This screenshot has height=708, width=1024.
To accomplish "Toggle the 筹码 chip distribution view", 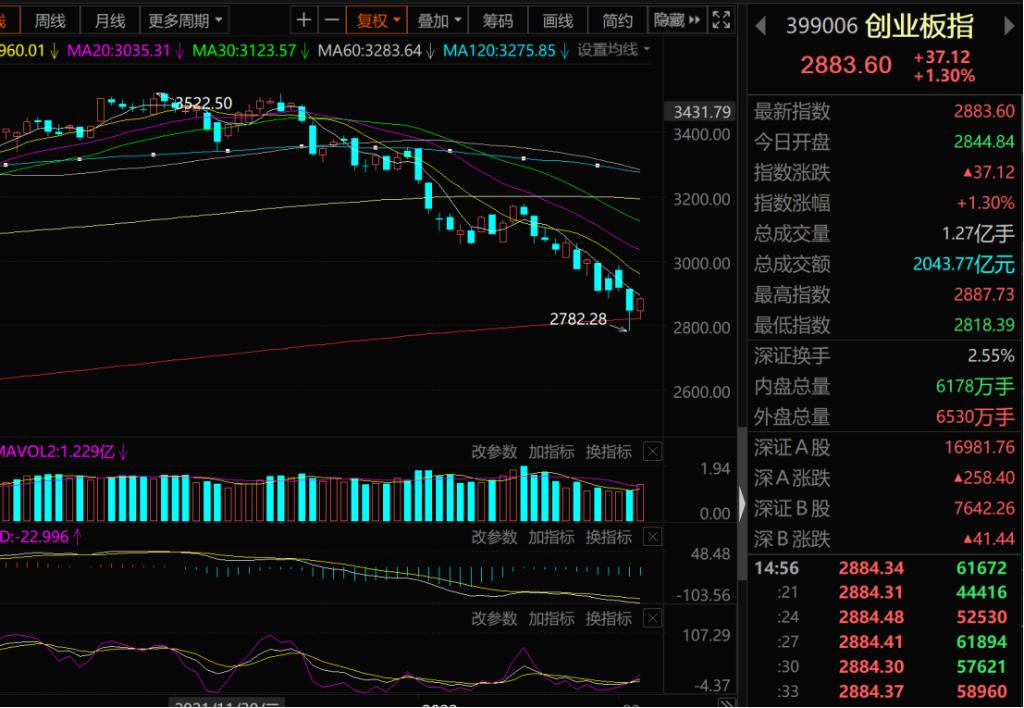I will pos(497,20).
